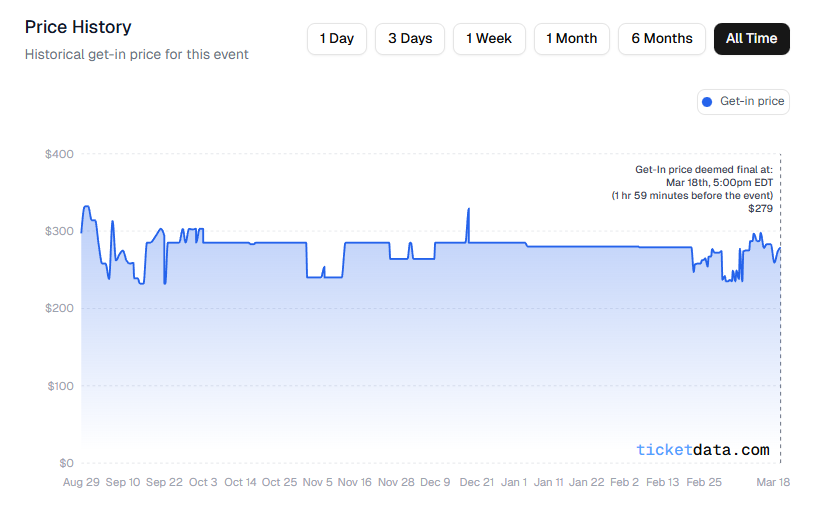This screenshot has height=524, width=839.
Task: Click the $200 y-axis label
Action: [x=59, y=309]
